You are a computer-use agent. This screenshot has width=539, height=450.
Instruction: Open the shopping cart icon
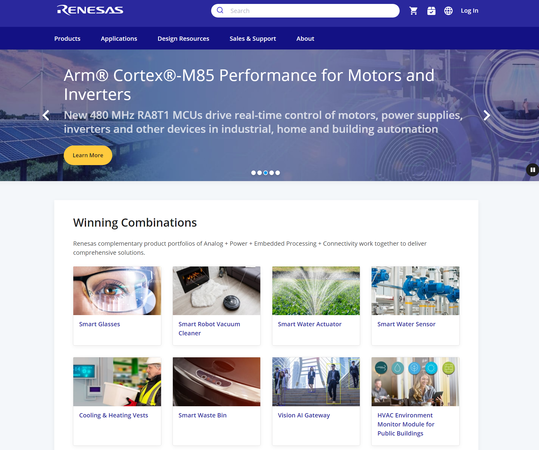(x=413, y=11)
